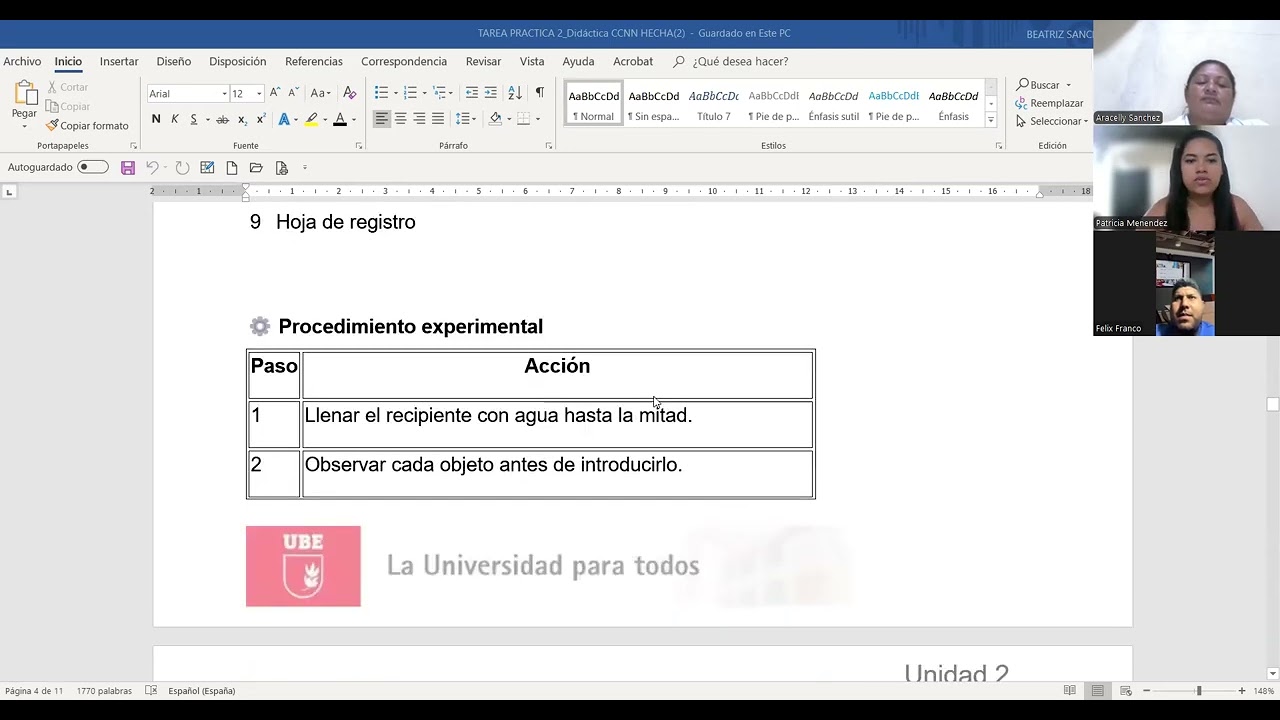Click the undo arrow in quick access
This screenshot has height=720, width=1280.
click(152, 167)
